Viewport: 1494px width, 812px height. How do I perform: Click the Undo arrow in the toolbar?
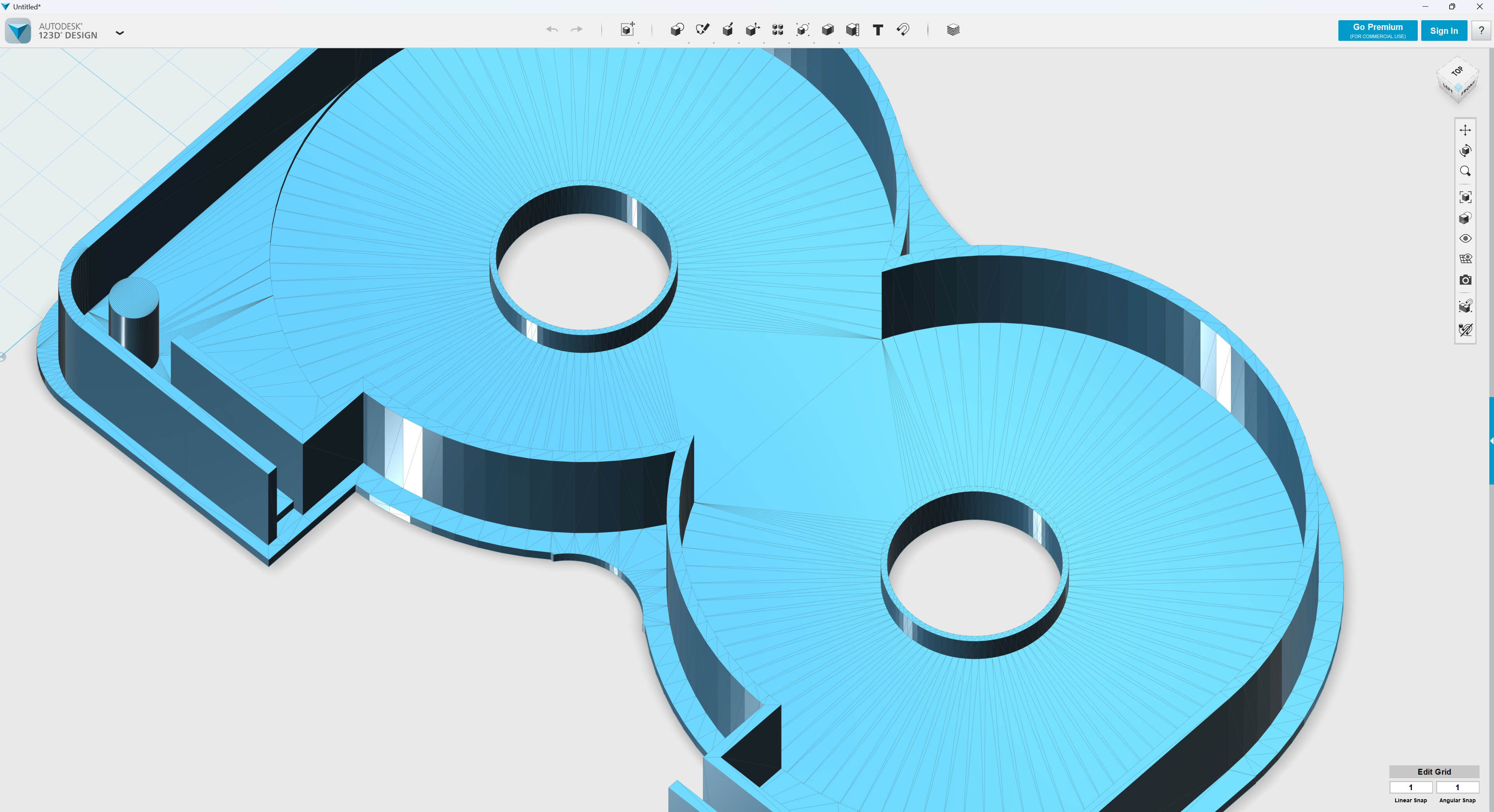tap(552, 29)
